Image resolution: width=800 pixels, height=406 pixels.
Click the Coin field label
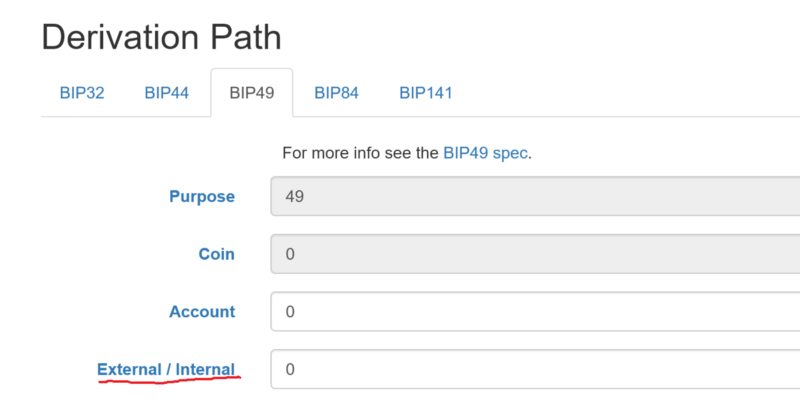216,254
